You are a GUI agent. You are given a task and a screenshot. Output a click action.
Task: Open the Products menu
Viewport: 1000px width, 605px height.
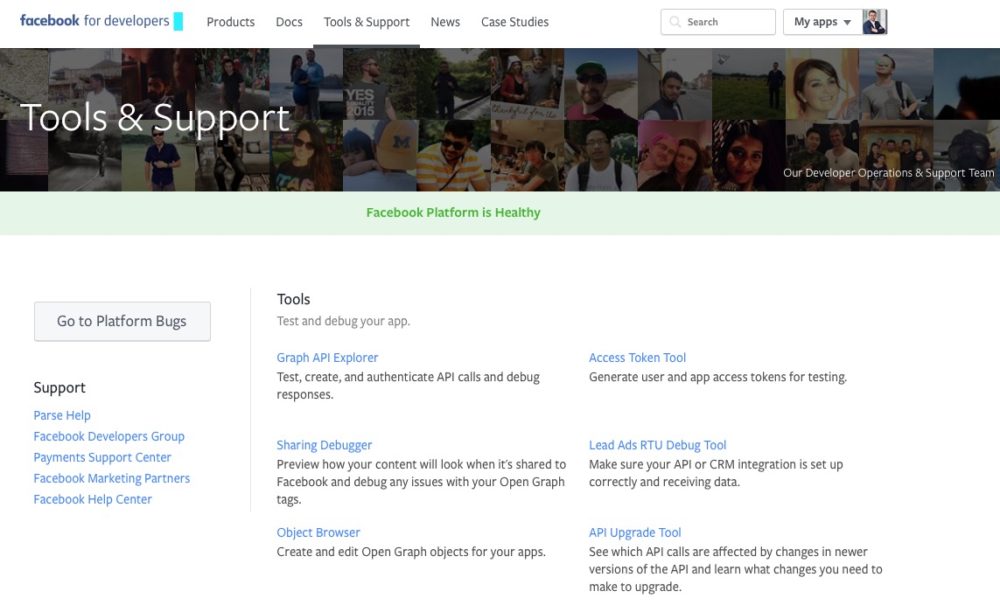[x=230, y=22]
